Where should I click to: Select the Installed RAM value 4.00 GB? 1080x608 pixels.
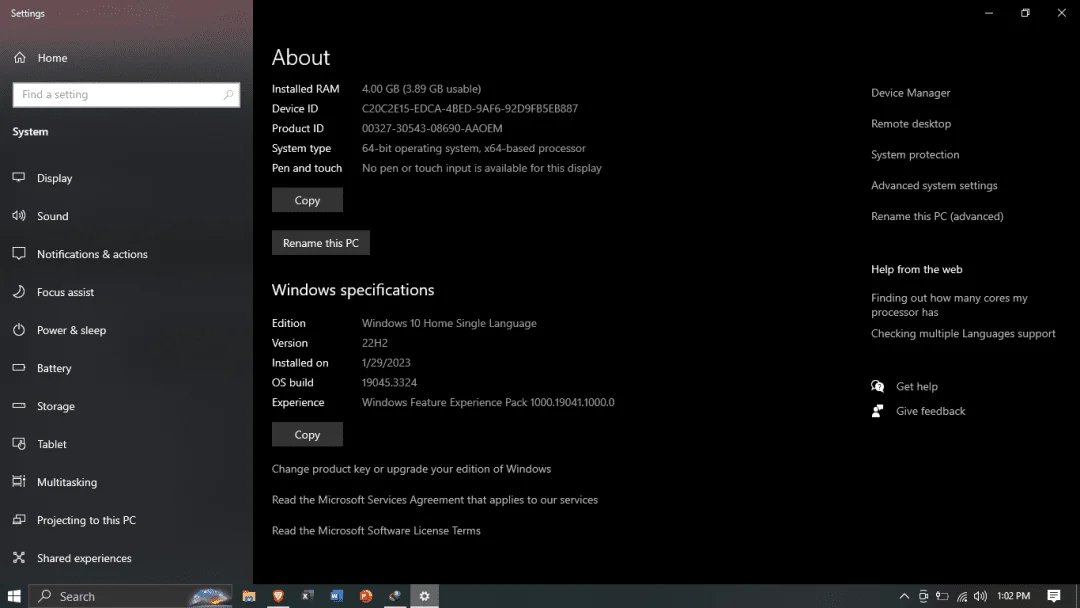click(x=422, y=89)
